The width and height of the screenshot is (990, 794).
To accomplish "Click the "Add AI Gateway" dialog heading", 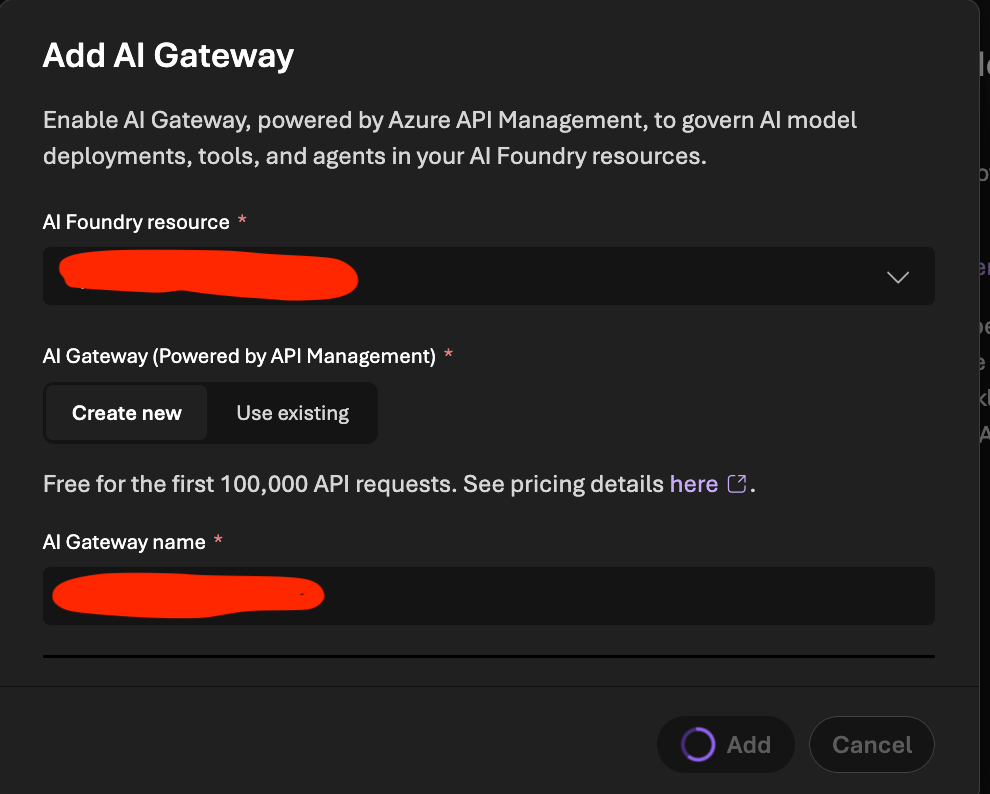I will pyautogui.click(x=168, y=55).
